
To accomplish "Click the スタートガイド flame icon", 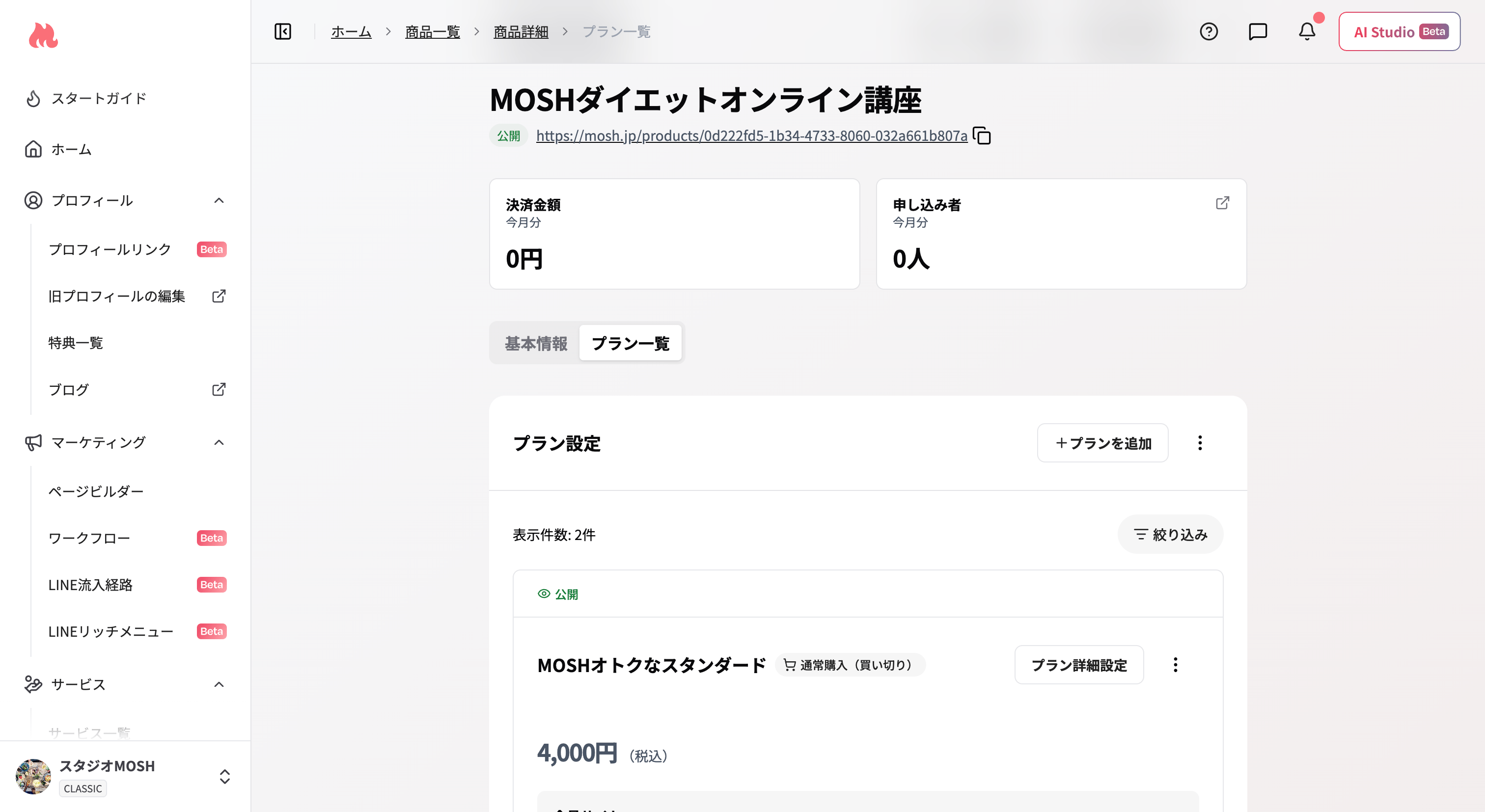I will pyautogui.click(x=33, y=99).
